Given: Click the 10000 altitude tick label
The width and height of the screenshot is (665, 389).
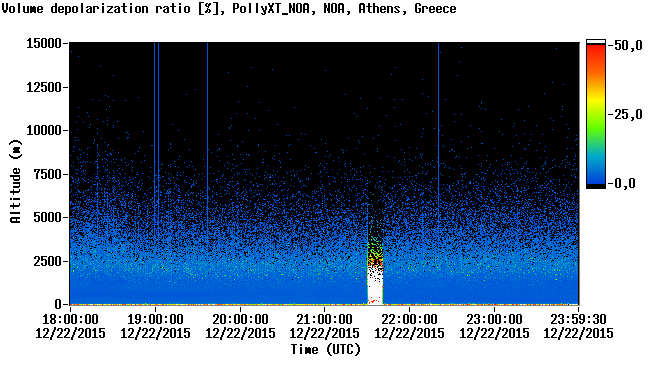Looking at the screenshot, I should [x=44, y=130].
